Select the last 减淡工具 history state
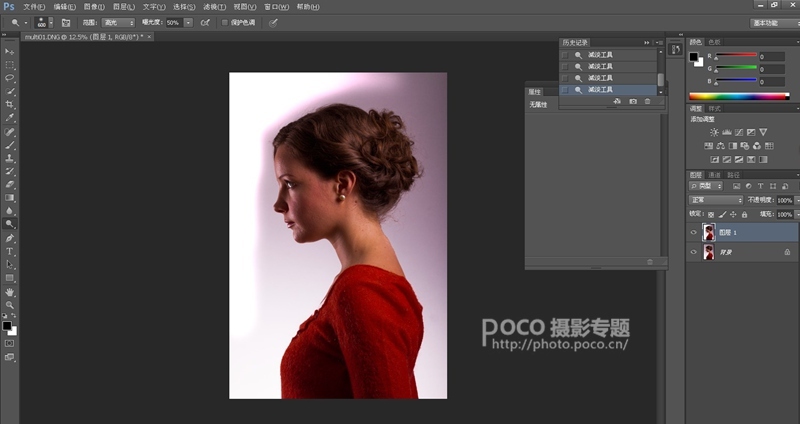800x424 pixels. click(600, 90)
